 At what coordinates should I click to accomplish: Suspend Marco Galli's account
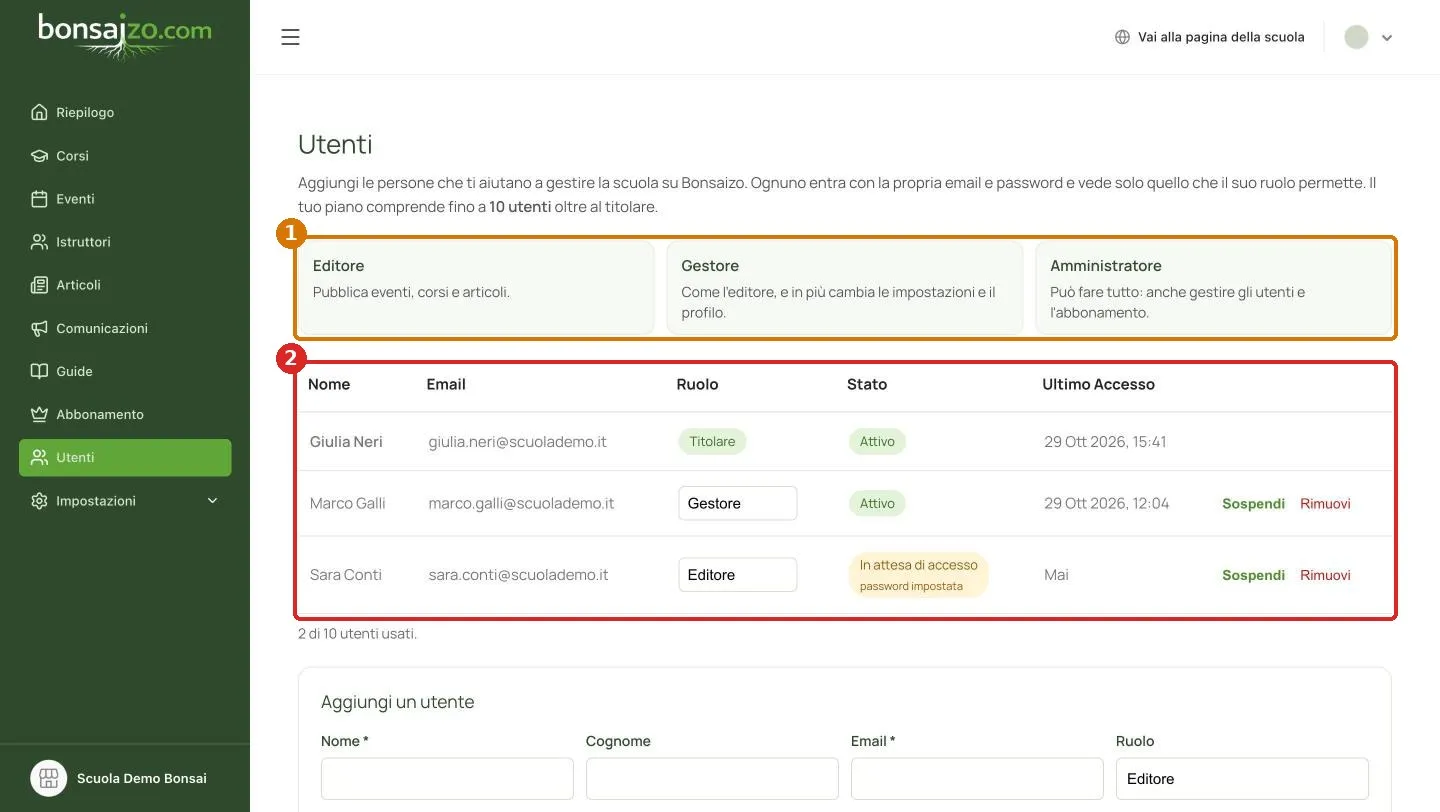click(x=1253, y=504)
